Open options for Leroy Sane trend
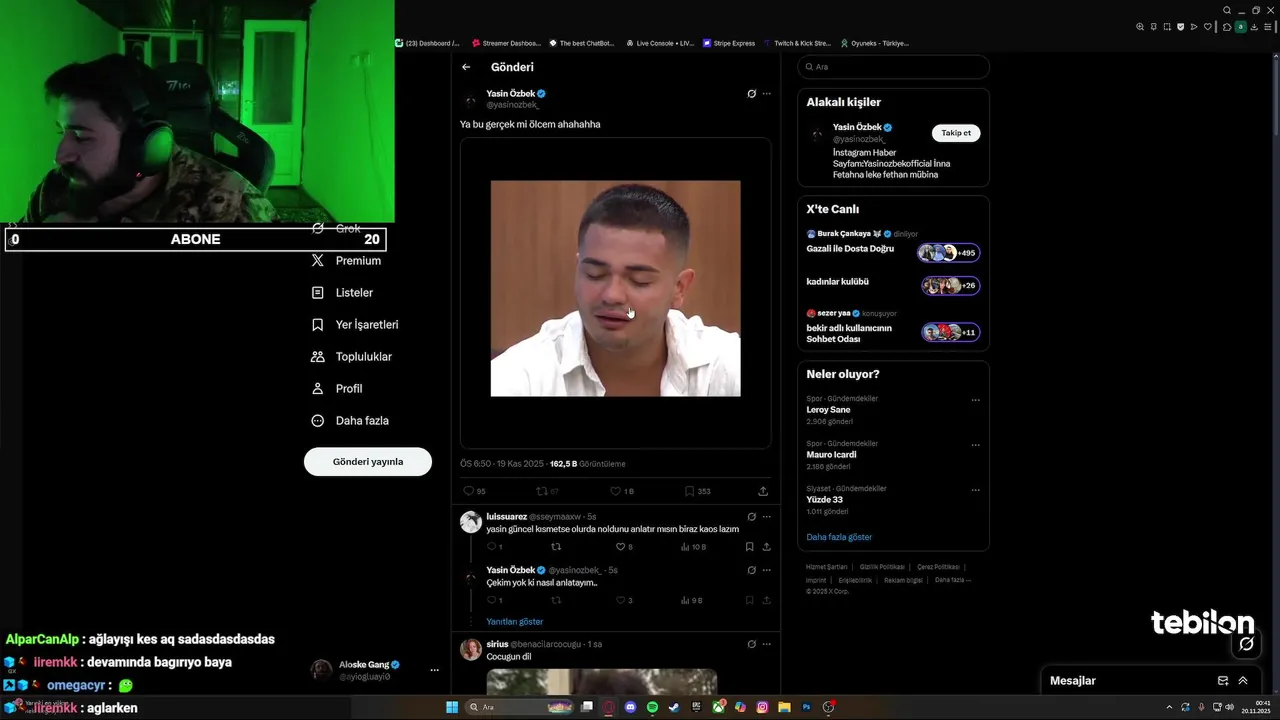Image resolution: width=1280 pixels, height=720 pixels. (x=976, y=400)
